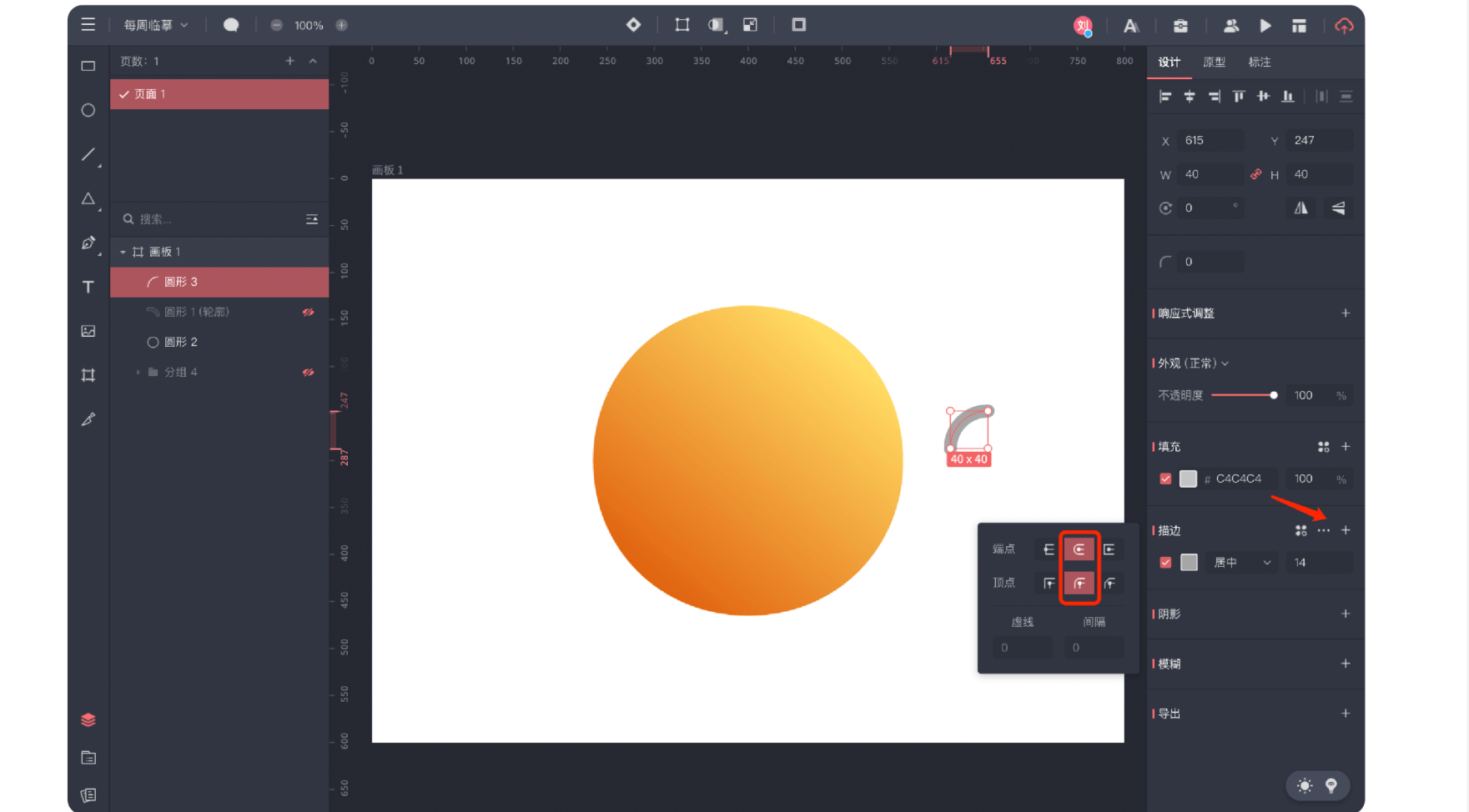Switch to the 原型 tab
The width and height of the screenshot is (1469, 812).
tap(1215, 62)
